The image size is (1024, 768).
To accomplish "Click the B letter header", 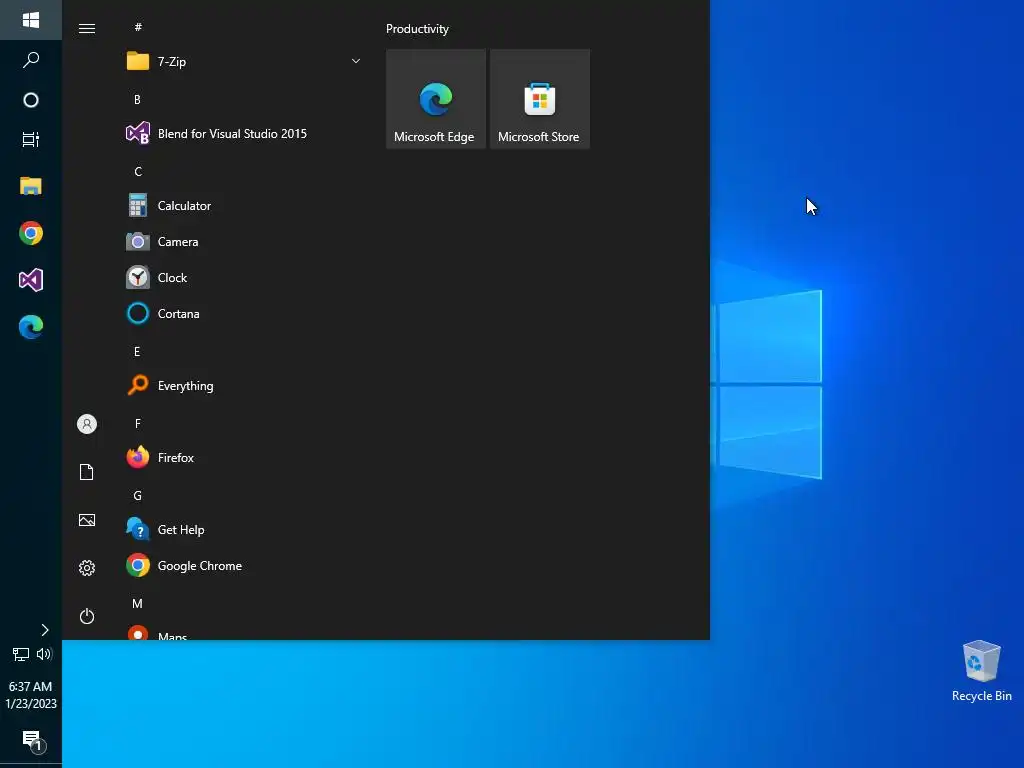I will 137,99.
